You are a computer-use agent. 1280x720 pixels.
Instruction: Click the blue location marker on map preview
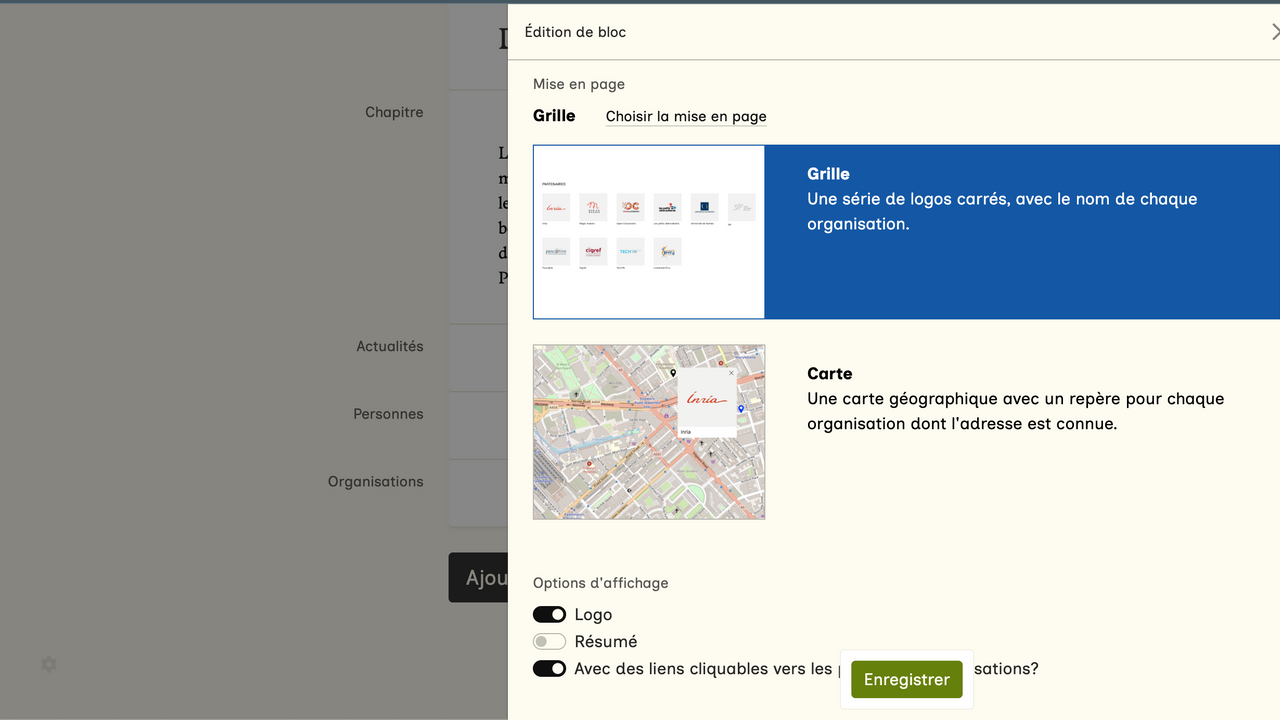[x=741, y=409]
